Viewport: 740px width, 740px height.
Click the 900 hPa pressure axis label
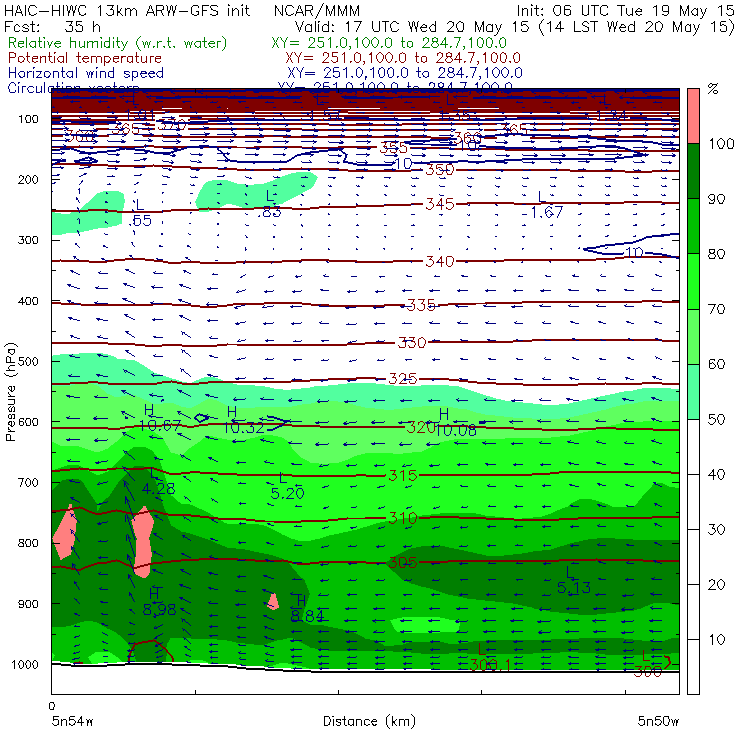pos(28,604)
